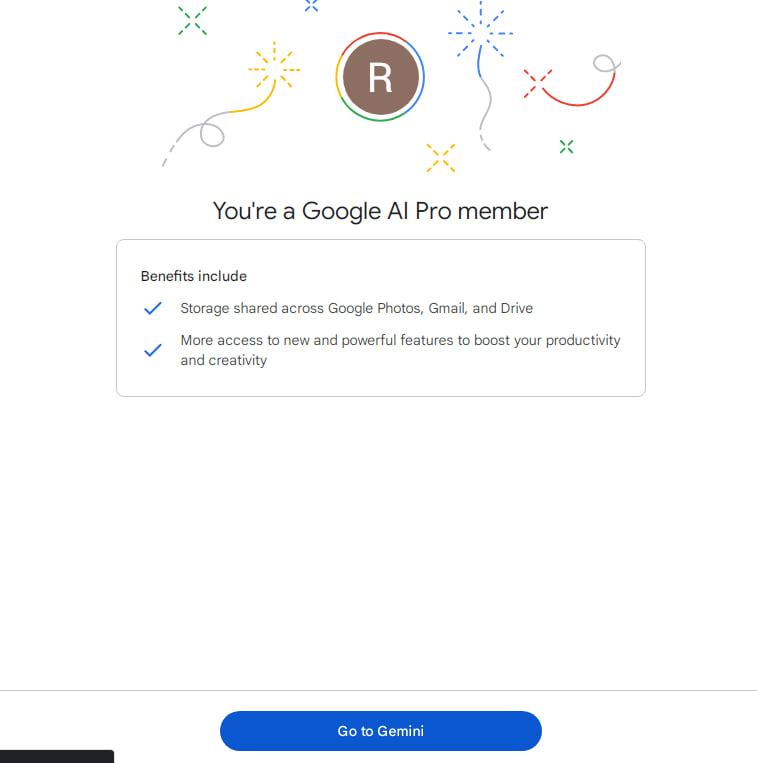Click the brown "R" profile avatar

[x=380, y=77]
